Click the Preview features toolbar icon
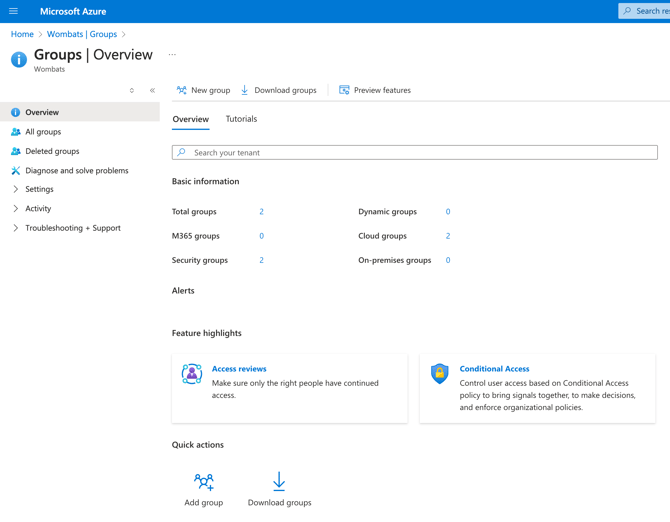This screenshot has width=670, height=522. click(344, 90)
